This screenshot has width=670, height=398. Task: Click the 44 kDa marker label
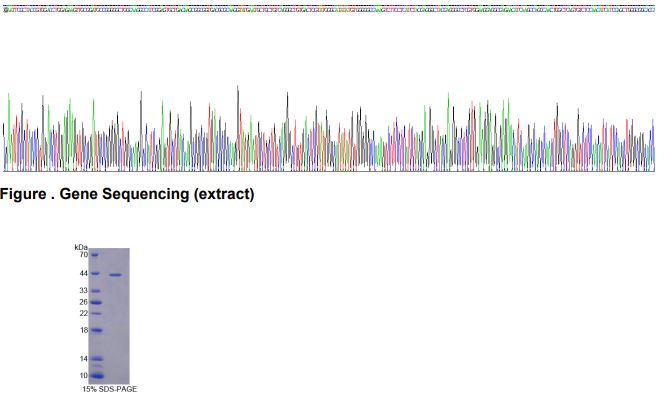83,274
